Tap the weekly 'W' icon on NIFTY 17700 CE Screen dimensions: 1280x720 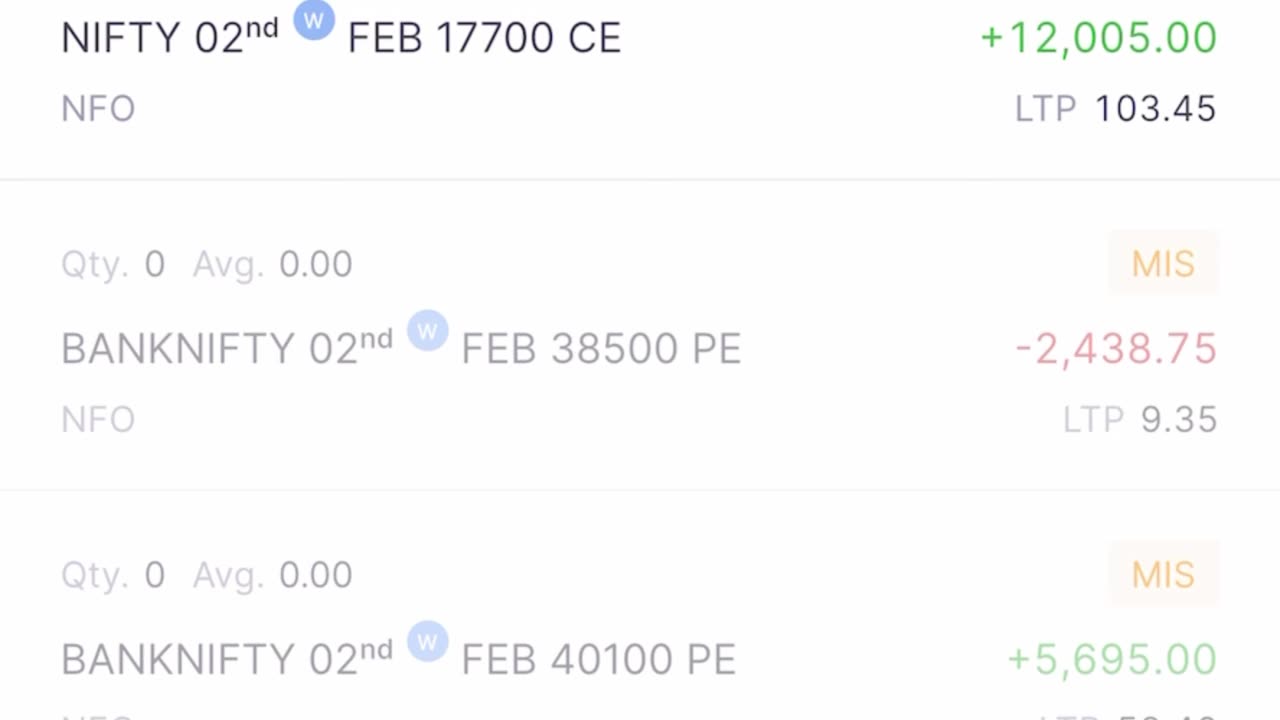pos(314,20)
